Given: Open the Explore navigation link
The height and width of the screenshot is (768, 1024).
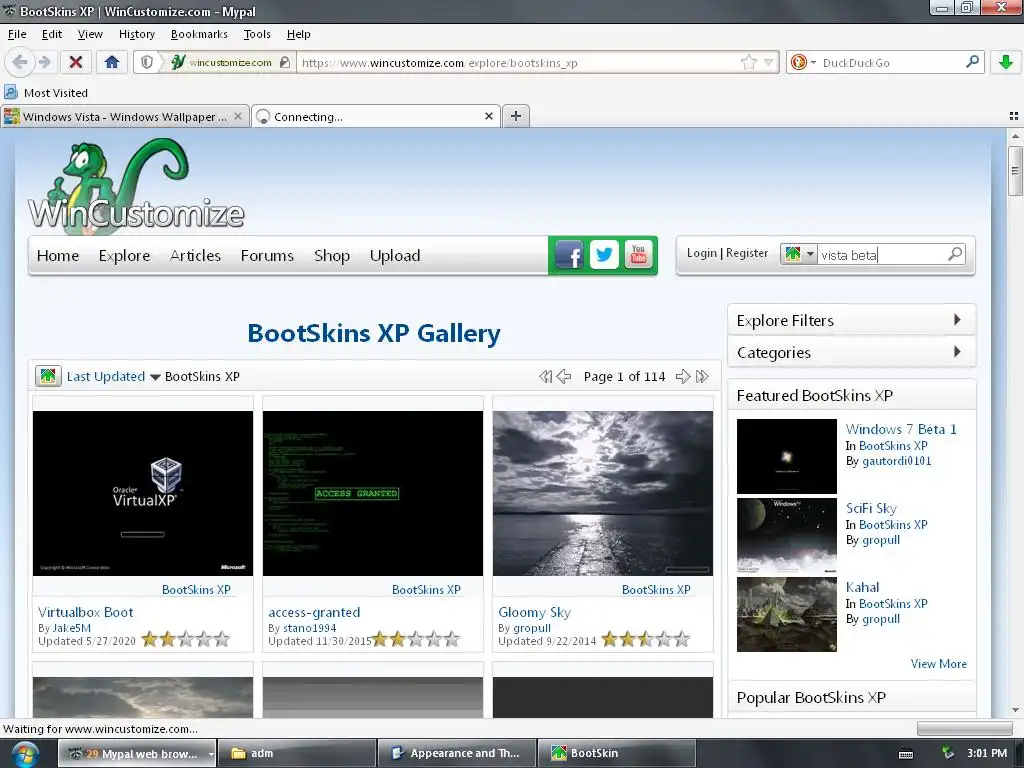Looking at the screenshot, I should 124,255.
